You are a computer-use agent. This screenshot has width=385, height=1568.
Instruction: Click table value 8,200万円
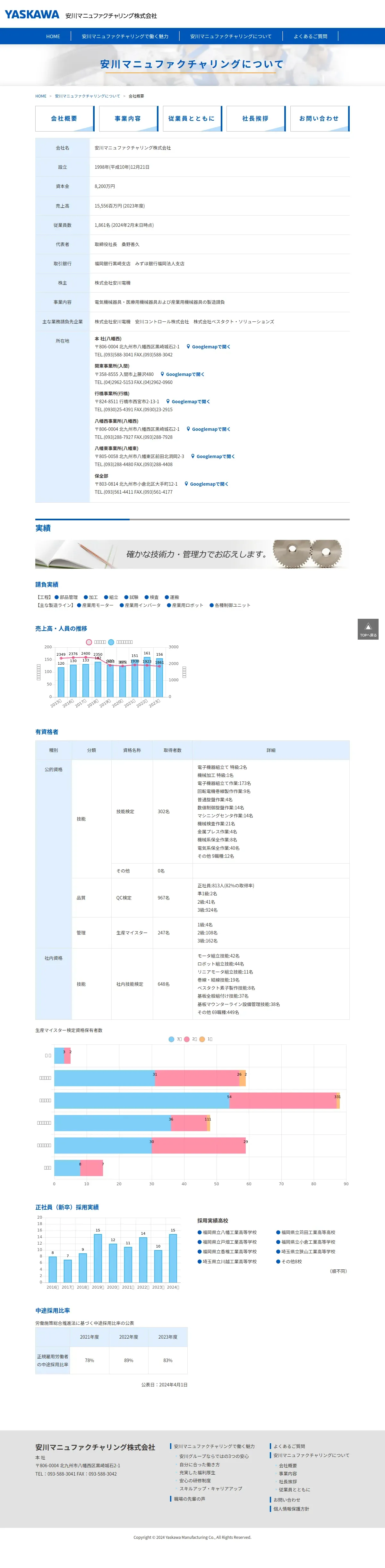[105, 186]
